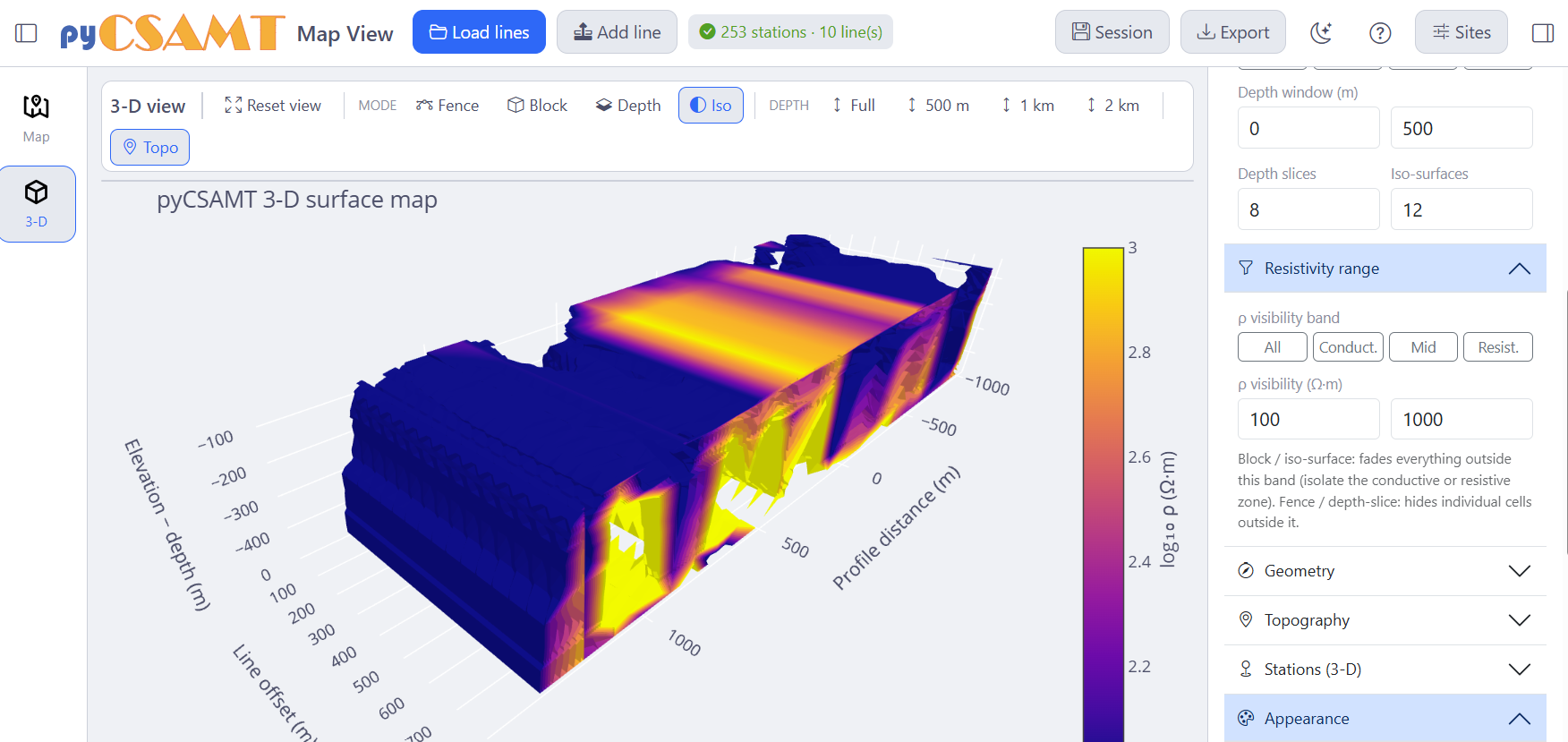Click the Geometry compass icon

(1246, 571)
